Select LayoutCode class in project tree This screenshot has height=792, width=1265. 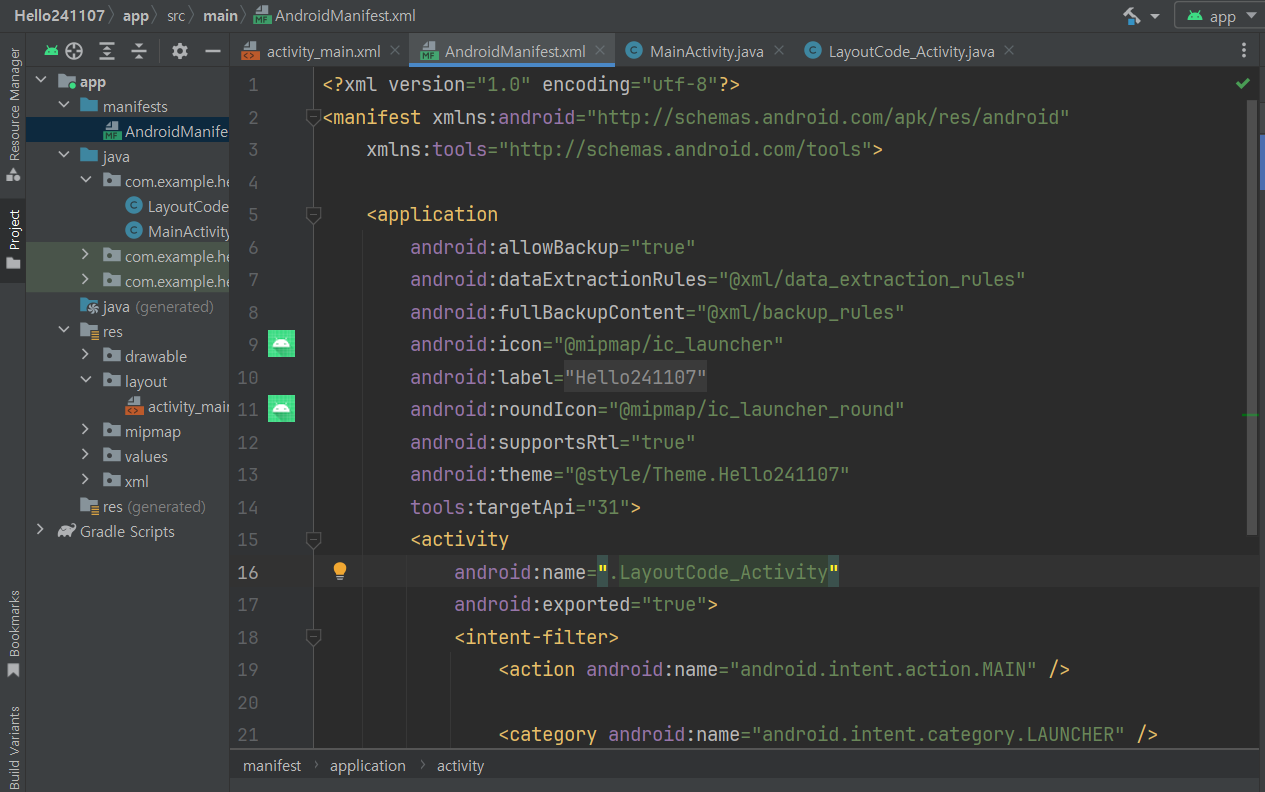(x=177, y=206)
